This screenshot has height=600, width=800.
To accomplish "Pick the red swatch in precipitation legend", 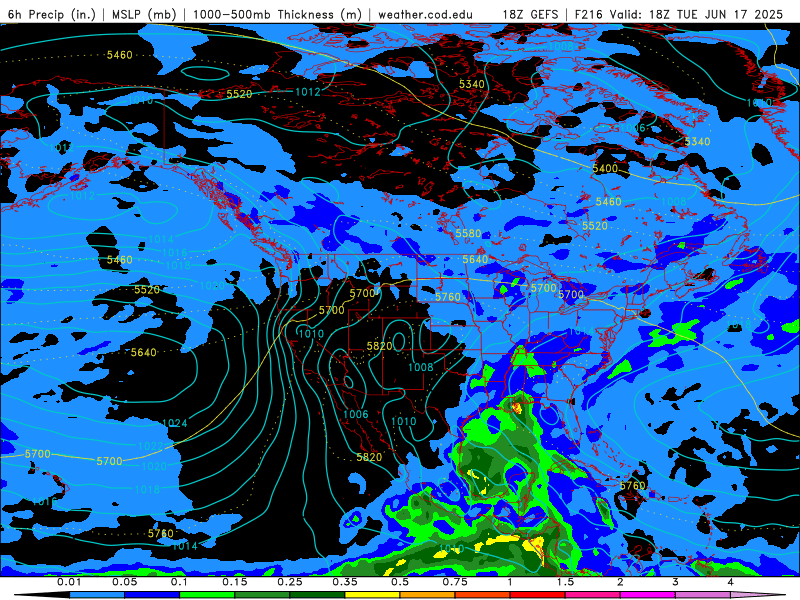I will tap(538, 595).
